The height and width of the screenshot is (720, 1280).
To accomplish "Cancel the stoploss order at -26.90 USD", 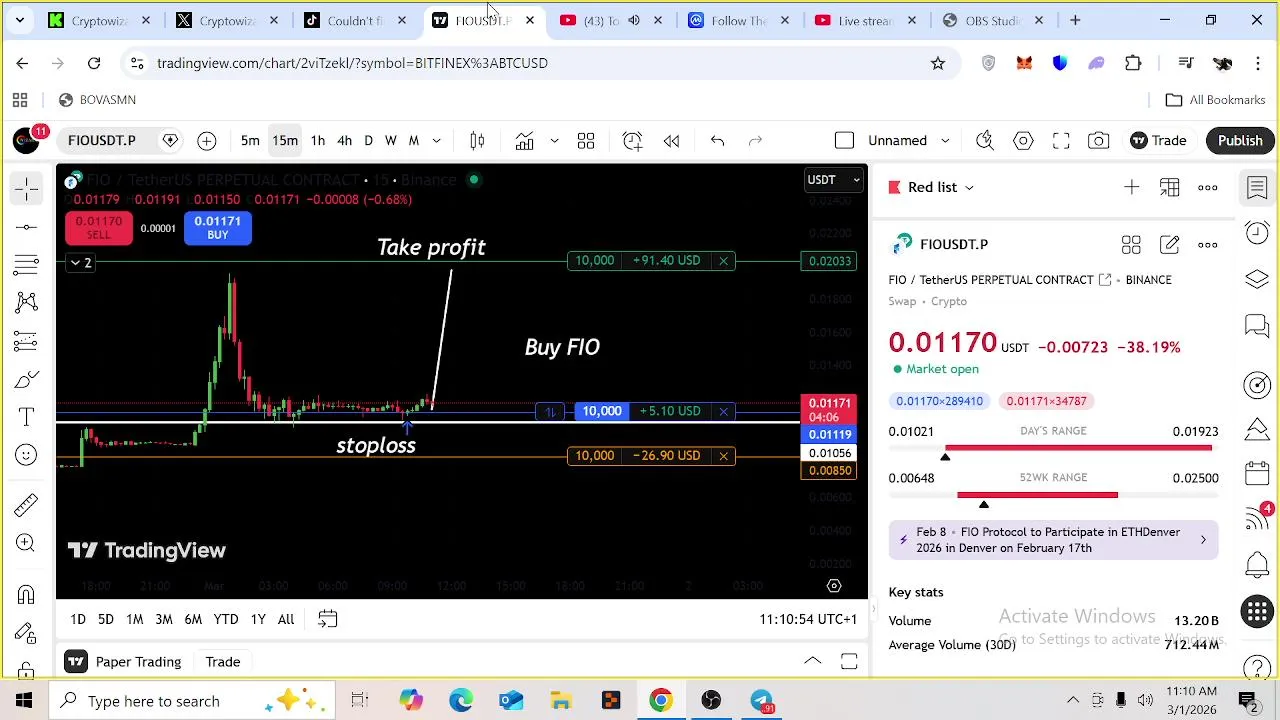I will click(x=723, y=456).
